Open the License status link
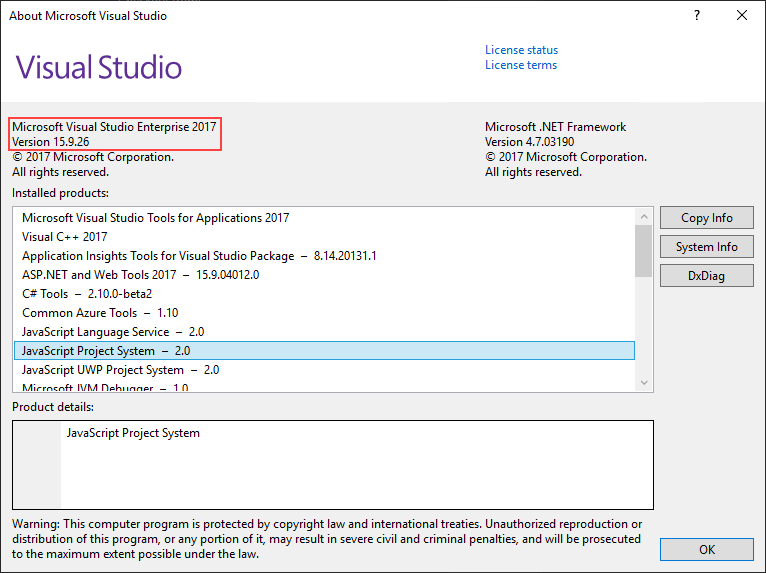The height and width of the screenshot is (573, 766). [521, 50]
